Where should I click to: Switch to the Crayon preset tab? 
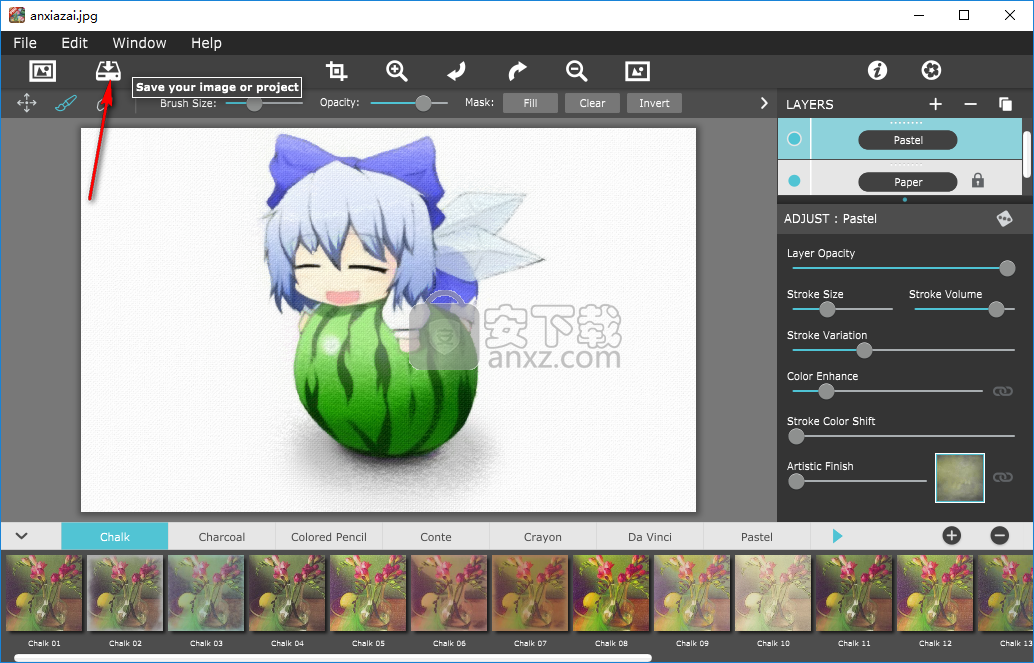(543, 536)
